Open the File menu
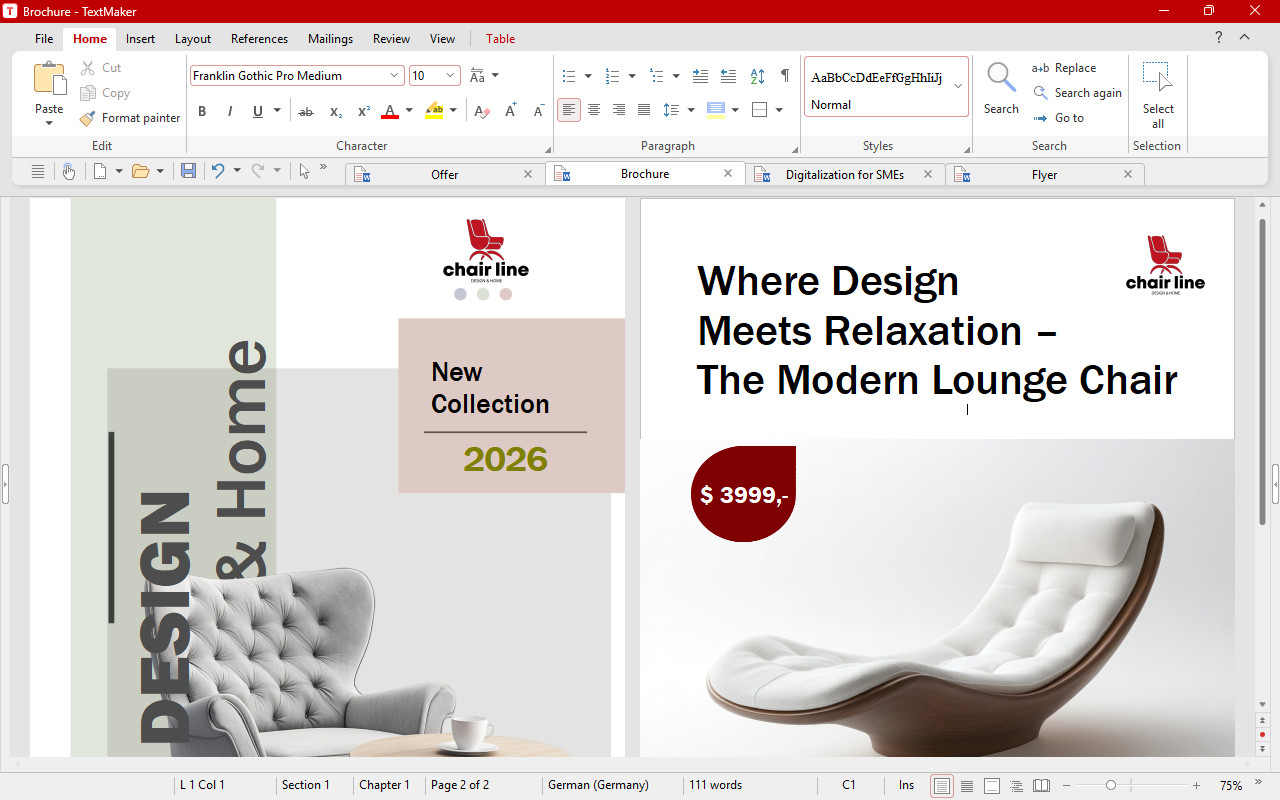 [44, 39]
